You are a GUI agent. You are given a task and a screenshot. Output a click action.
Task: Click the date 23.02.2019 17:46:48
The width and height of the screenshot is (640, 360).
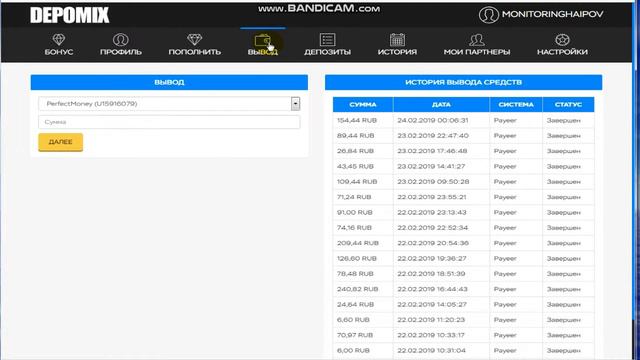point(432,151)
